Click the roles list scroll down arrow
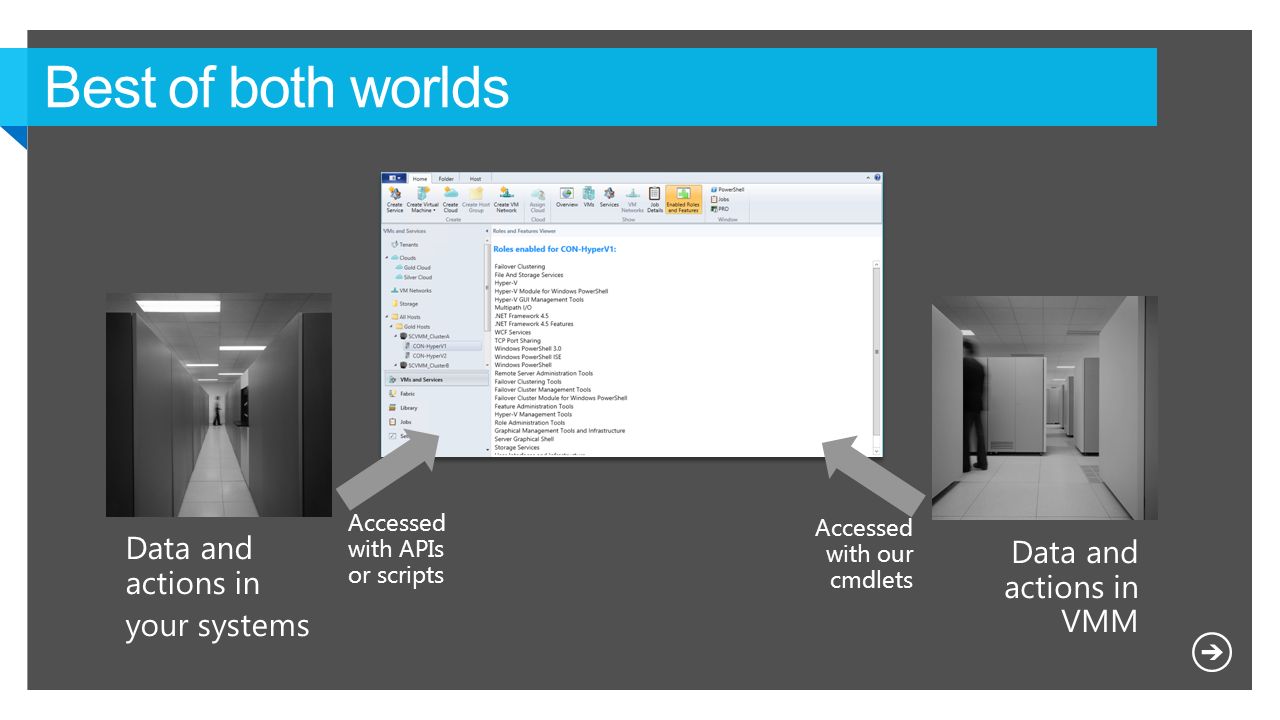1280x720 pixels. point(877,451)
